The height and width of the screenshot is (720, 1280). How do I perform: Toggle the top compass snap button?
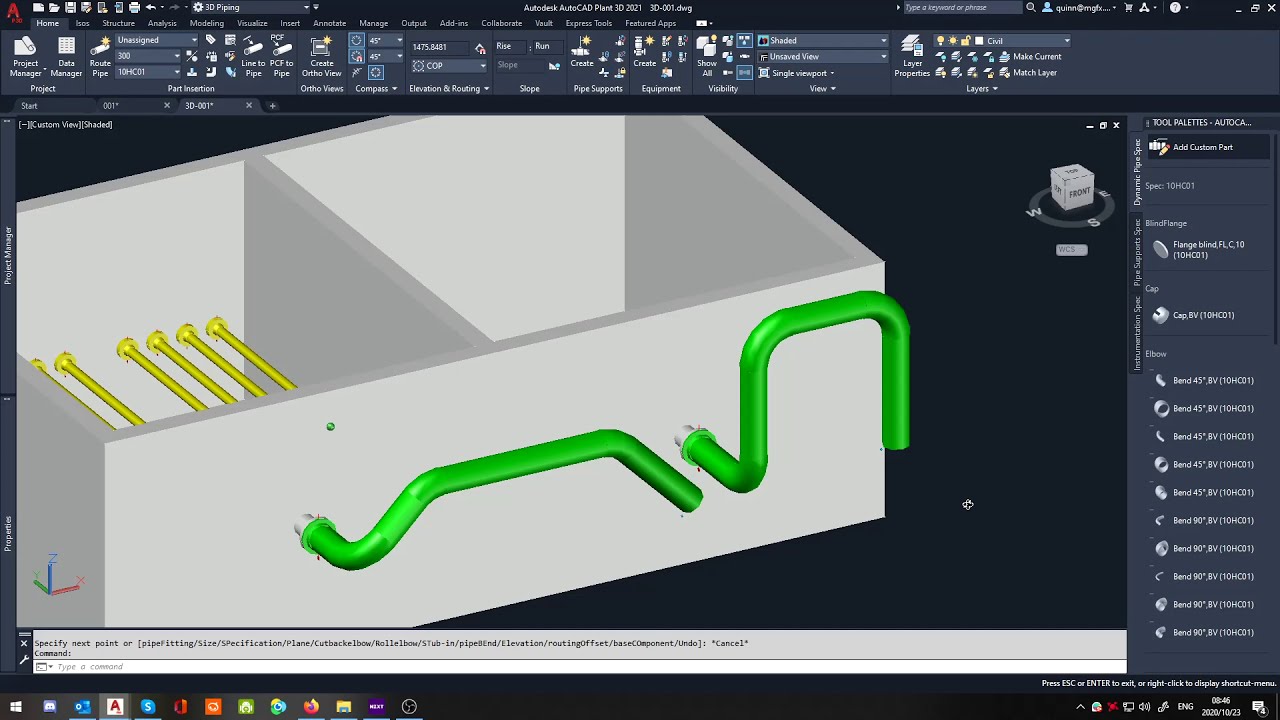[x=356, y=41]
